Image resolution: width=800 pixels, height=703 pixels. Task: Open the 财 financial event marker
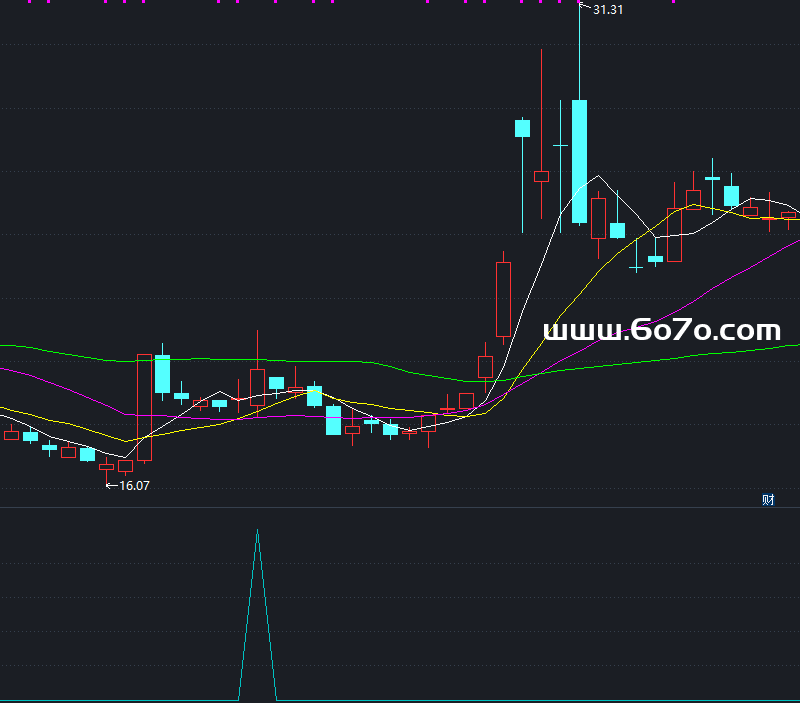click(x=768, y=499)
